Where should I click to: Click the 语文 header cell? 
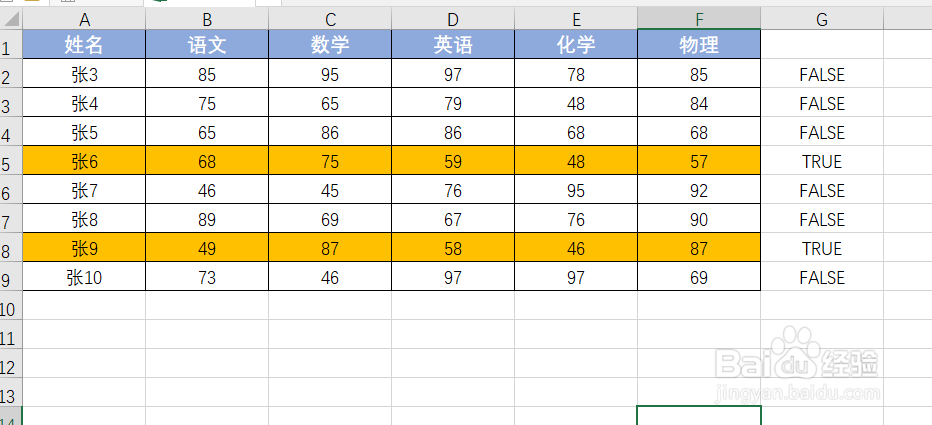(x=207, y=45)
